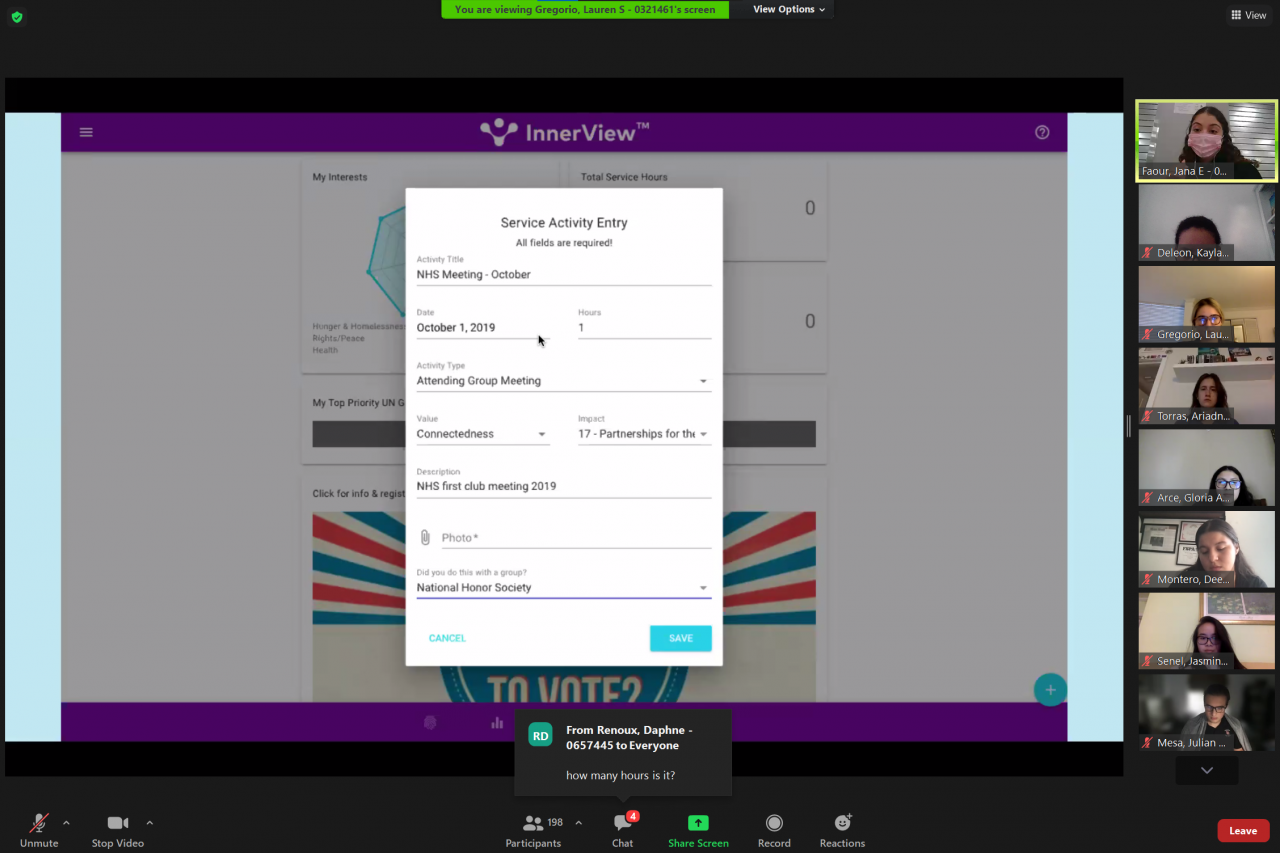The width and height of the screenshot is (1280, 853).
Task: Select Arce, Gloria's video thumbnail
Action: point(1207,468)
